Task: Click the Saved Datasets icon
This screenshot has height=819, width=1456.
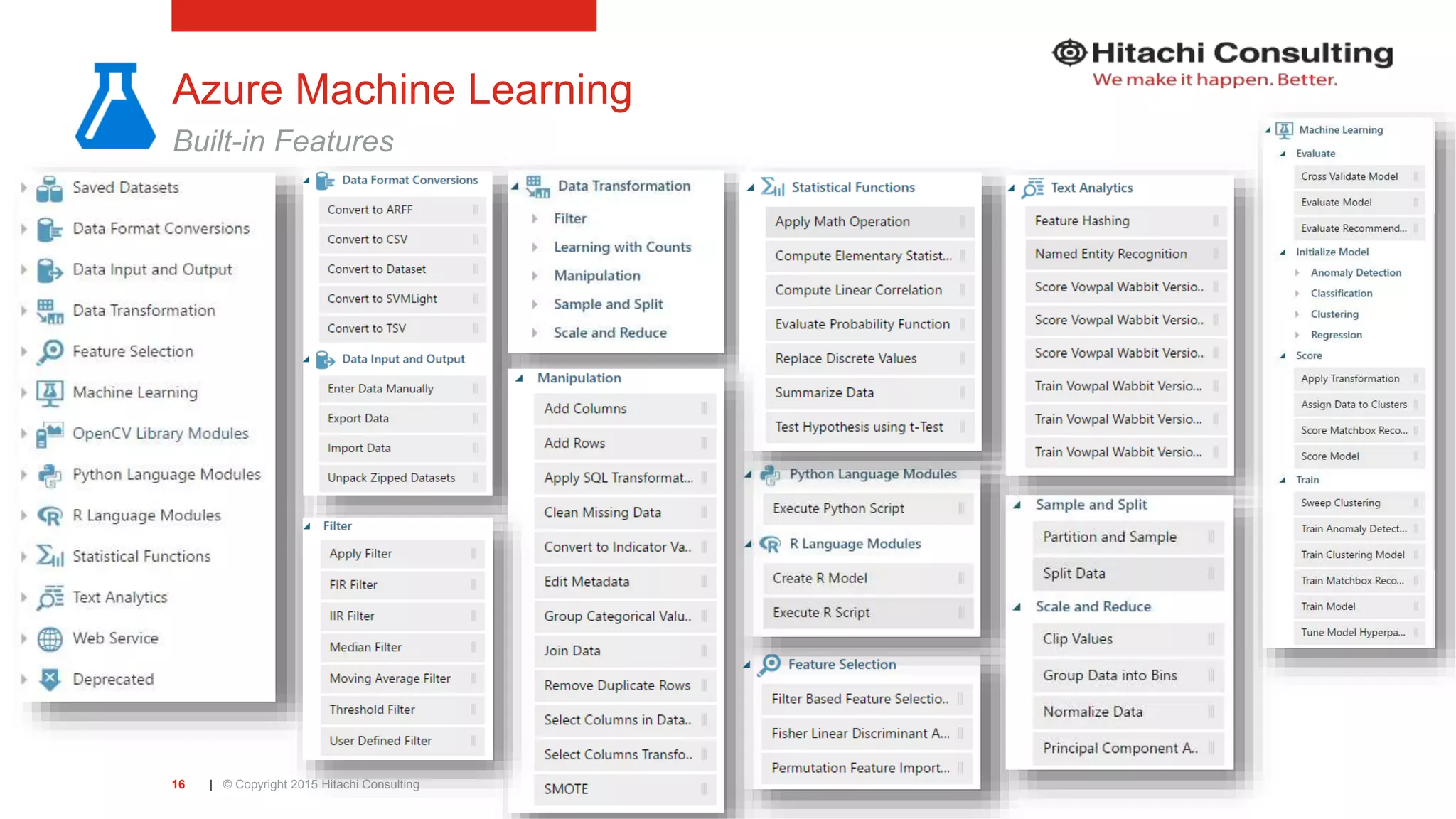Action: pos(50,188)
